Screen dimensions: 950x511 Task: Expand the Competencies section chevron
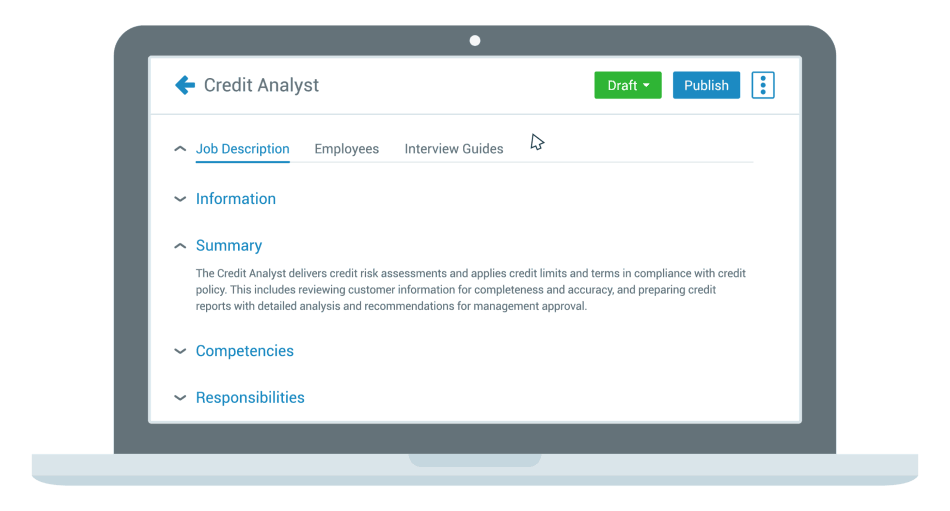[x=180, y=351]
